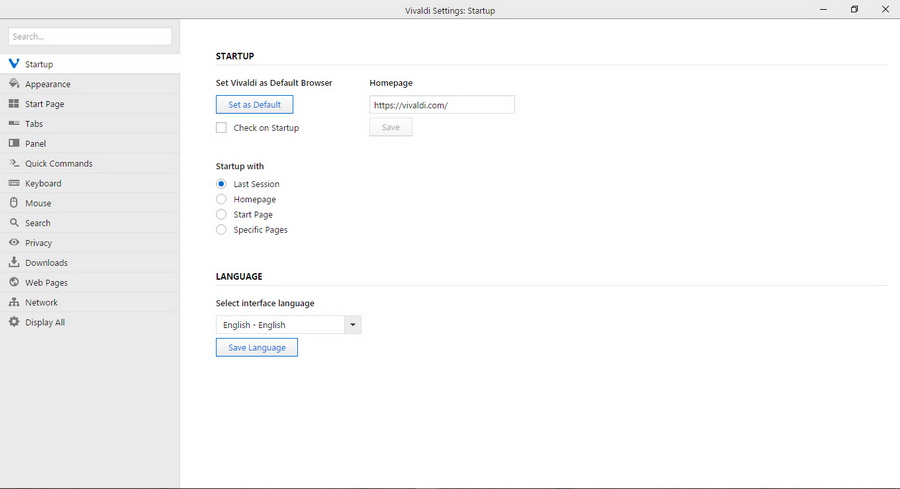This screenshot has height=489, width=900.
Task: Click the Quick Commands prompt icon
Action: [14, 163]
